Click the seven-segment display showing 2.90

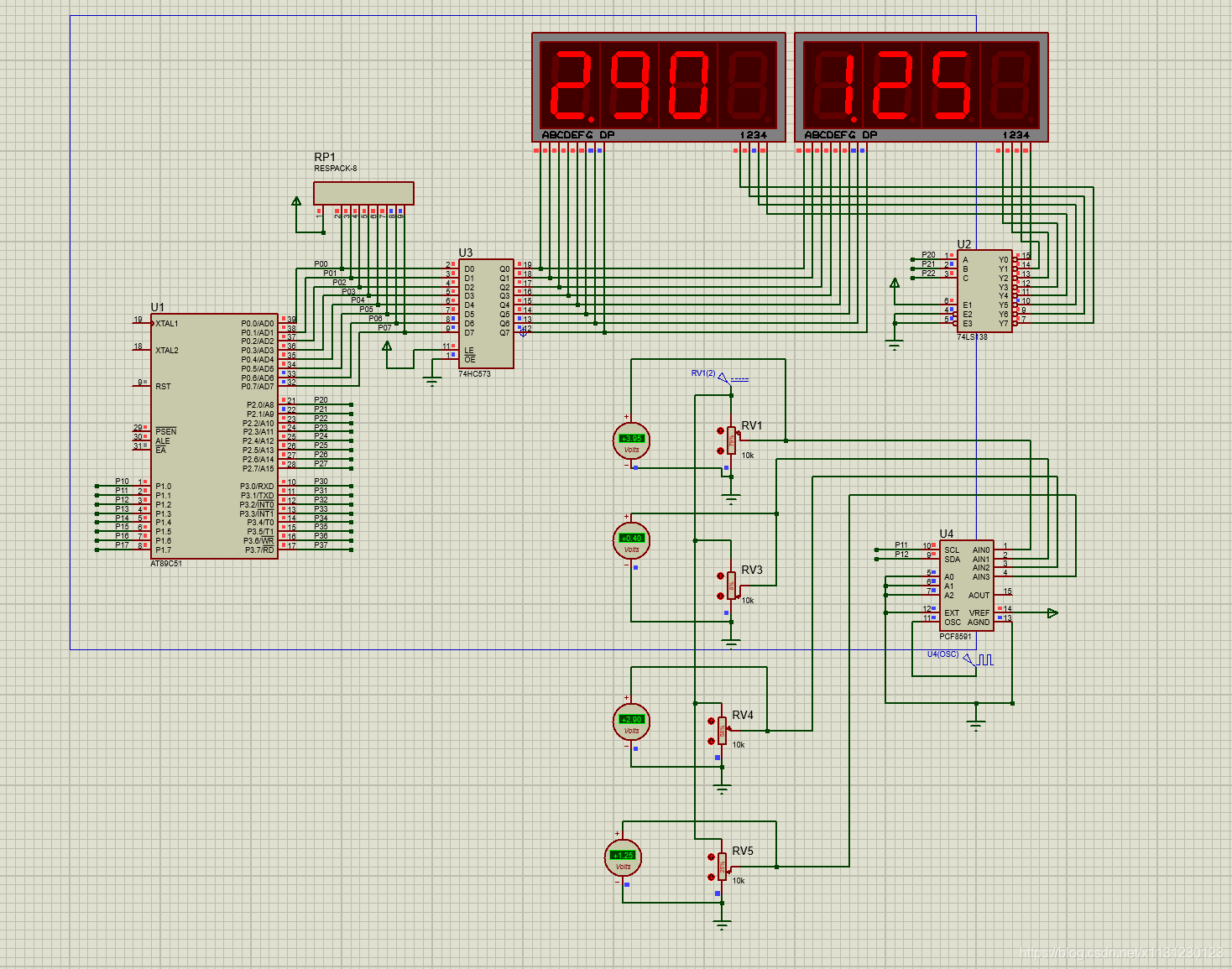point(659,87)
